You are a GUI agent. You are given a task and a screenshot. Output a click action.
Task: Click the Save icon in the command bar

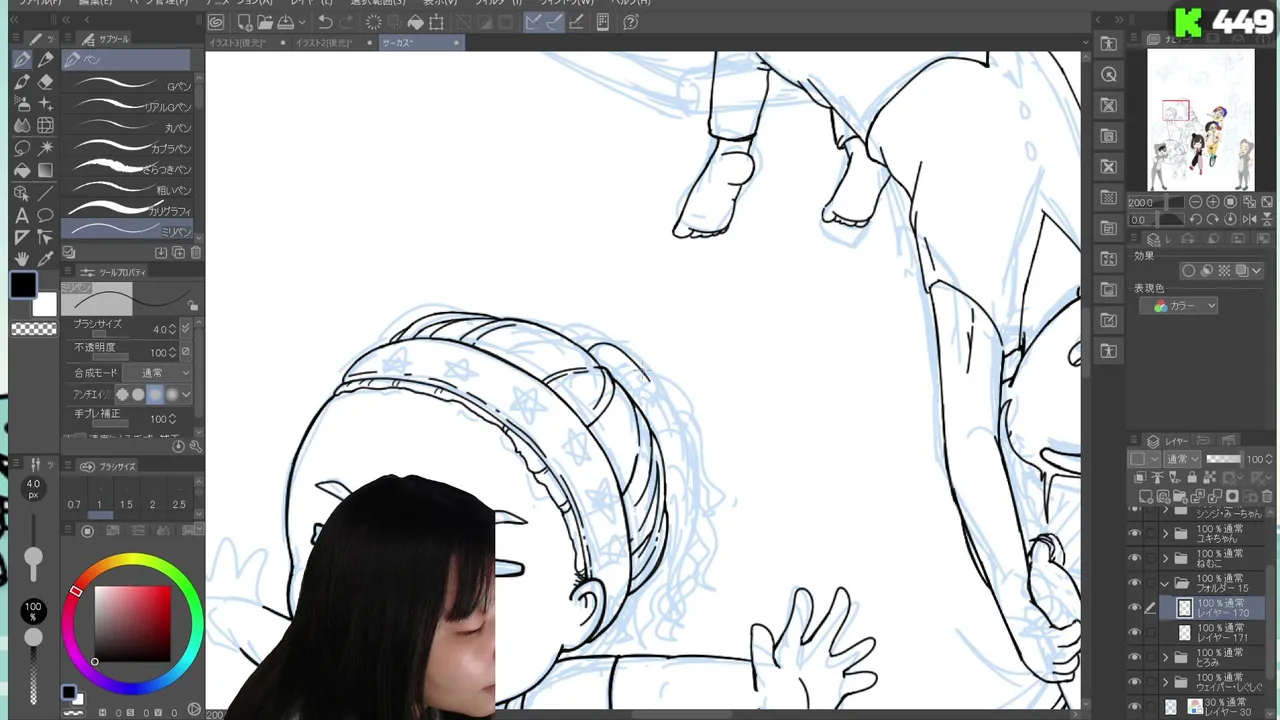(x=286, y=22)
